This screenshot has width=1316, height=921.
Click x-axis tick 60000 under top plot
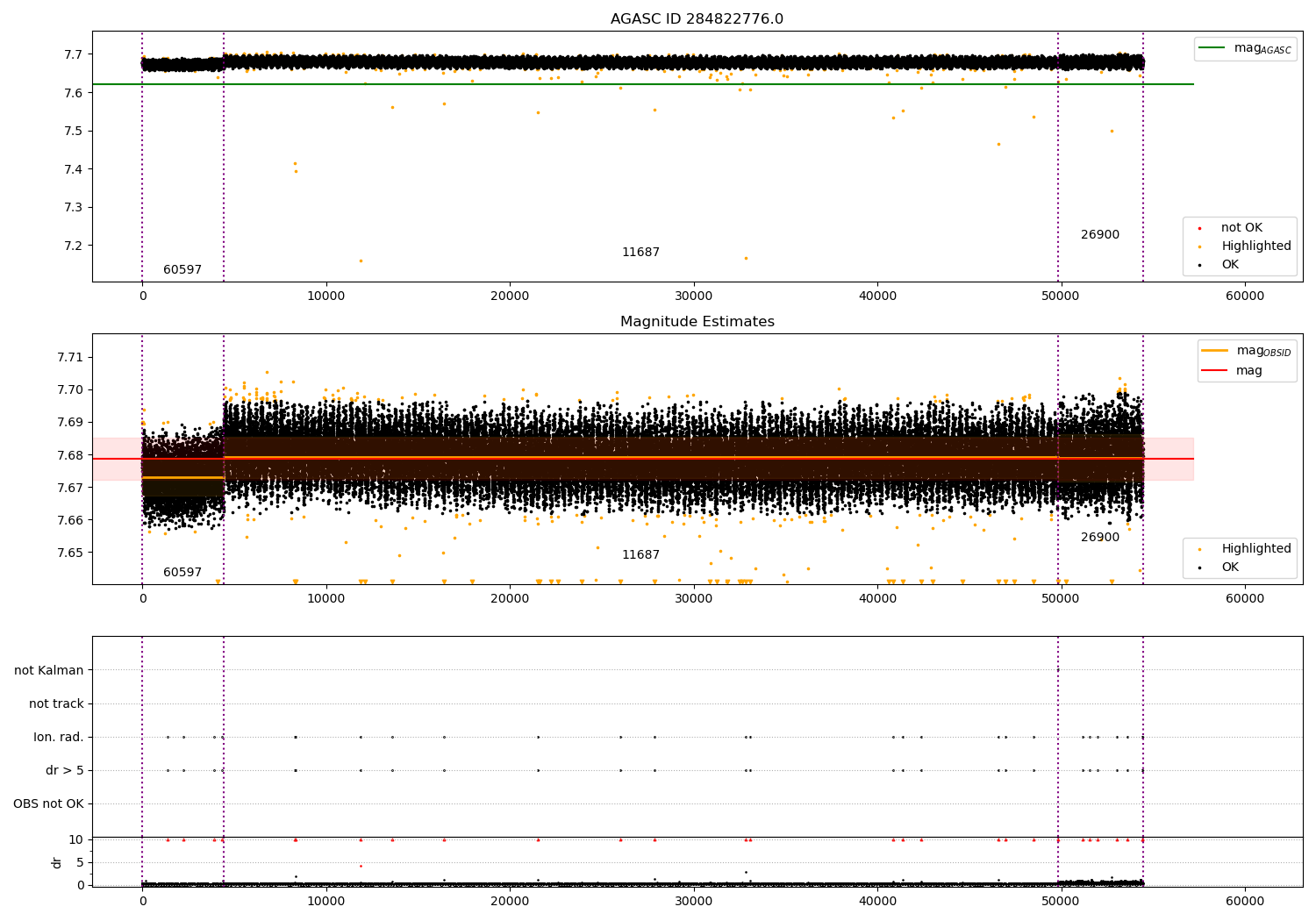[1245, 296]
